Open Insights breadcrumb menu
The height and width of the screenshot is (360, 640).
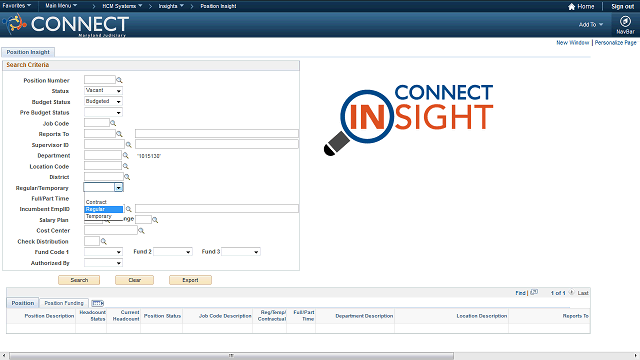pos(171,6)
